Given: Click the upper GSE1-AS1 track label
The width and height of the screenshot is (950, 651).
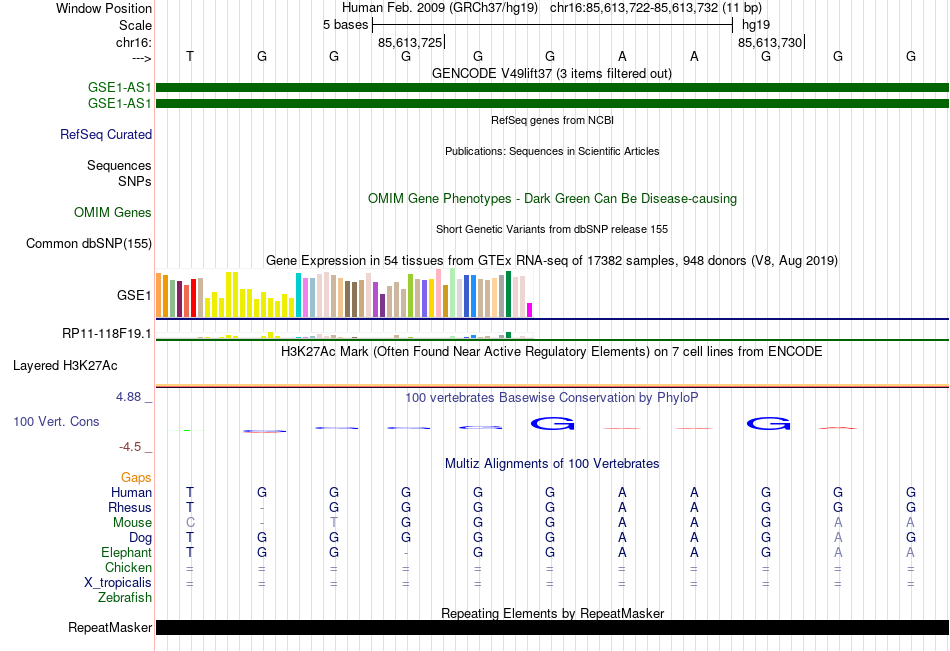Looking at the screenshot, I should (x=119, y=87).
